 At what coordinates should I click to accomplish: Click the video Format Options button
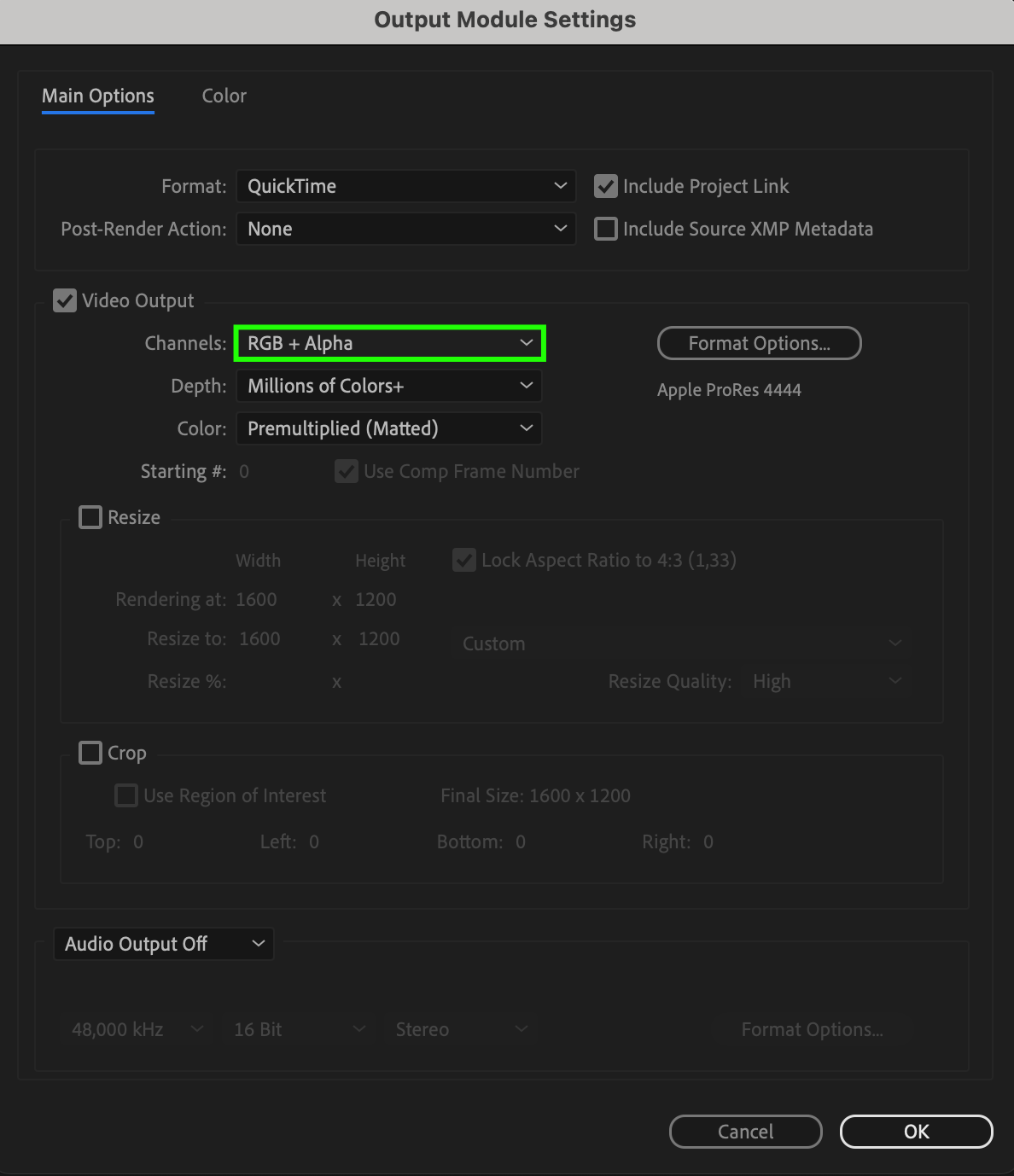coord(759,343)
